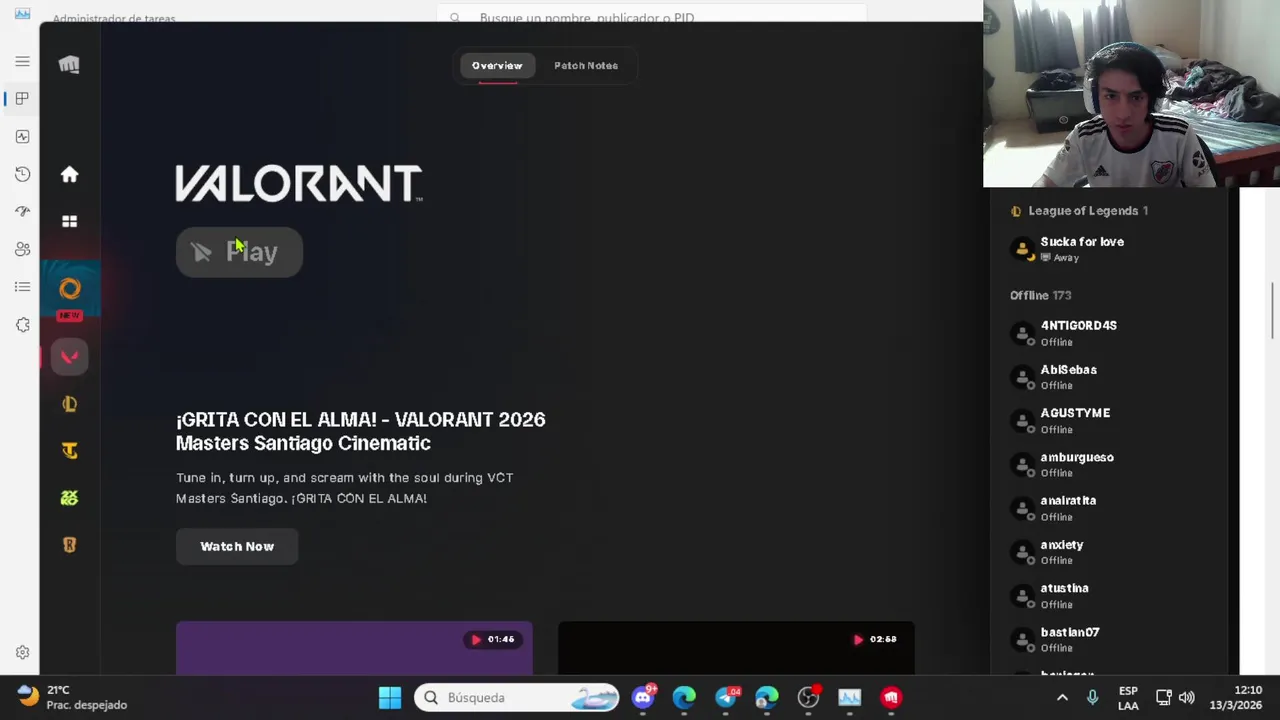Select offline friend bastian07
Image resolution: width=1280 pixels, height=720 pixels.
[1110, 639]
